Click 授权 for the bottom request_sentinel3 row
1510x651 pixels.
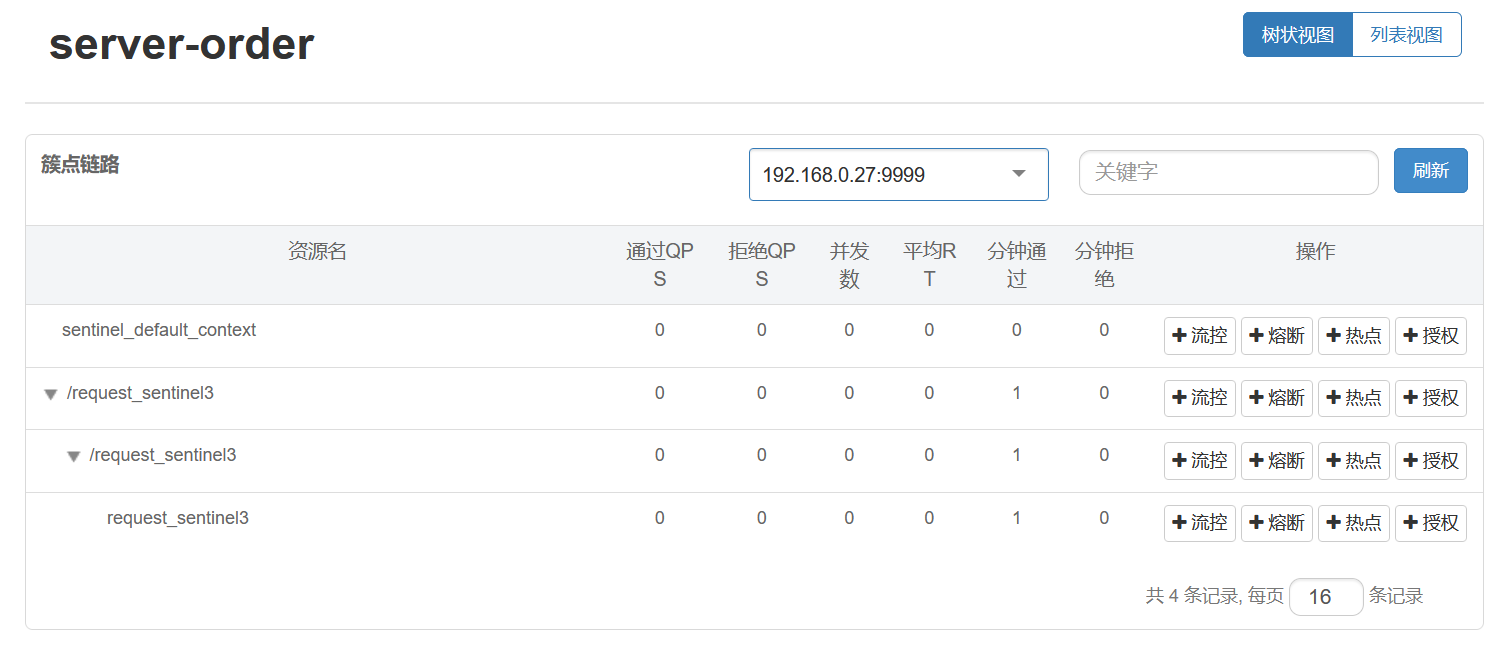tap(1430, 523)
